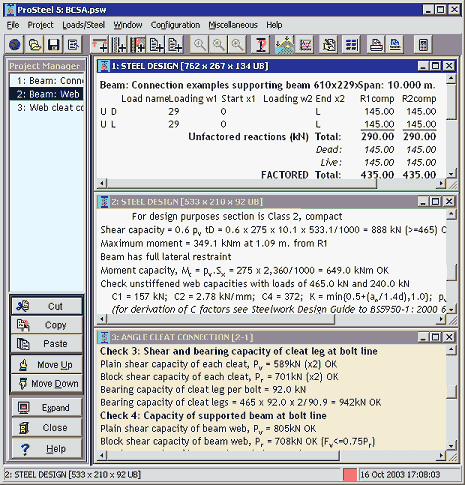Click the vertical scrollbar thumb in Angle Cleat window

coord(451,392)
